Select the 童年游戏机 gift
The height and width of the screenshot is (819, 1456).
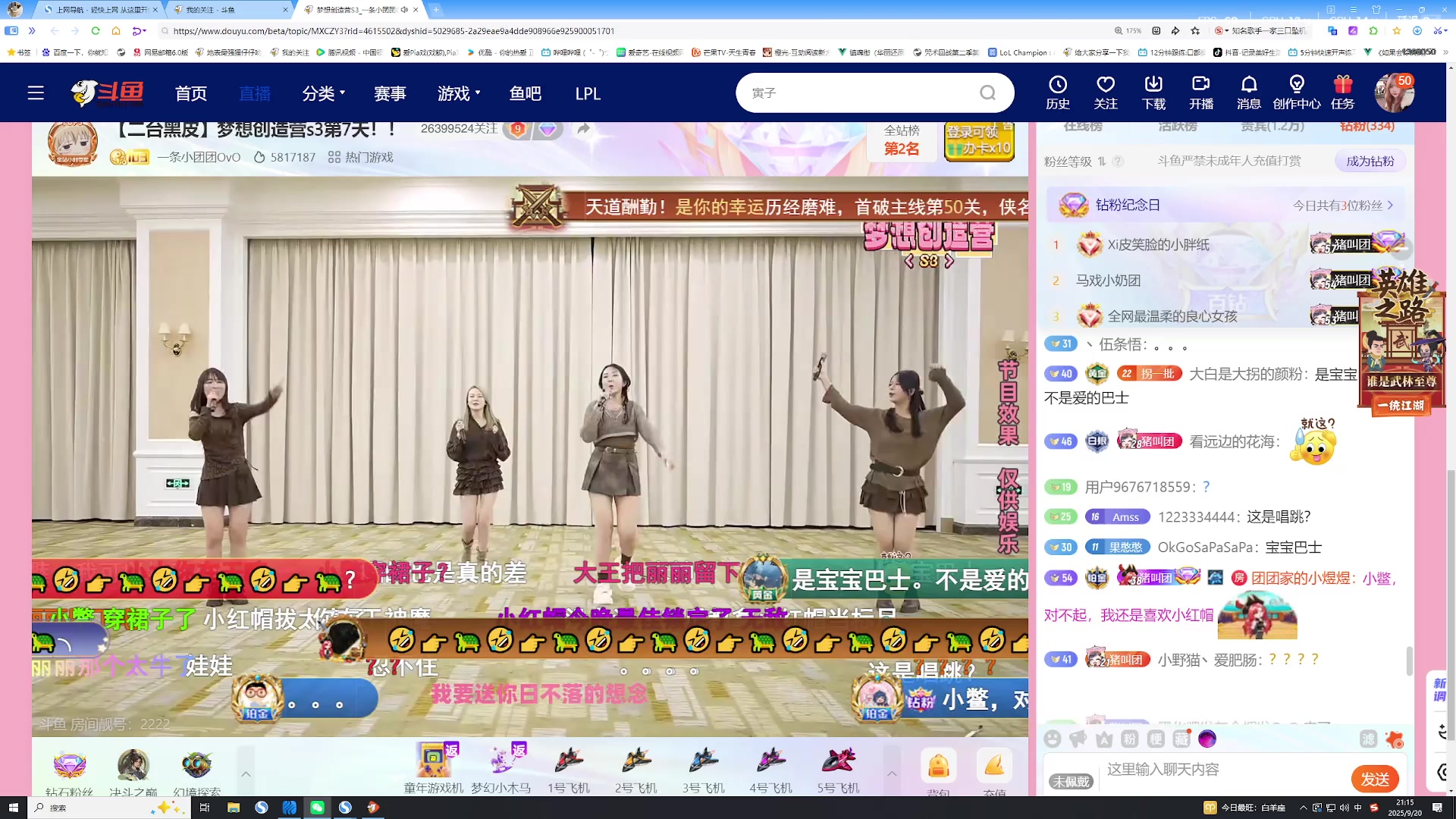tap(434, 768)
